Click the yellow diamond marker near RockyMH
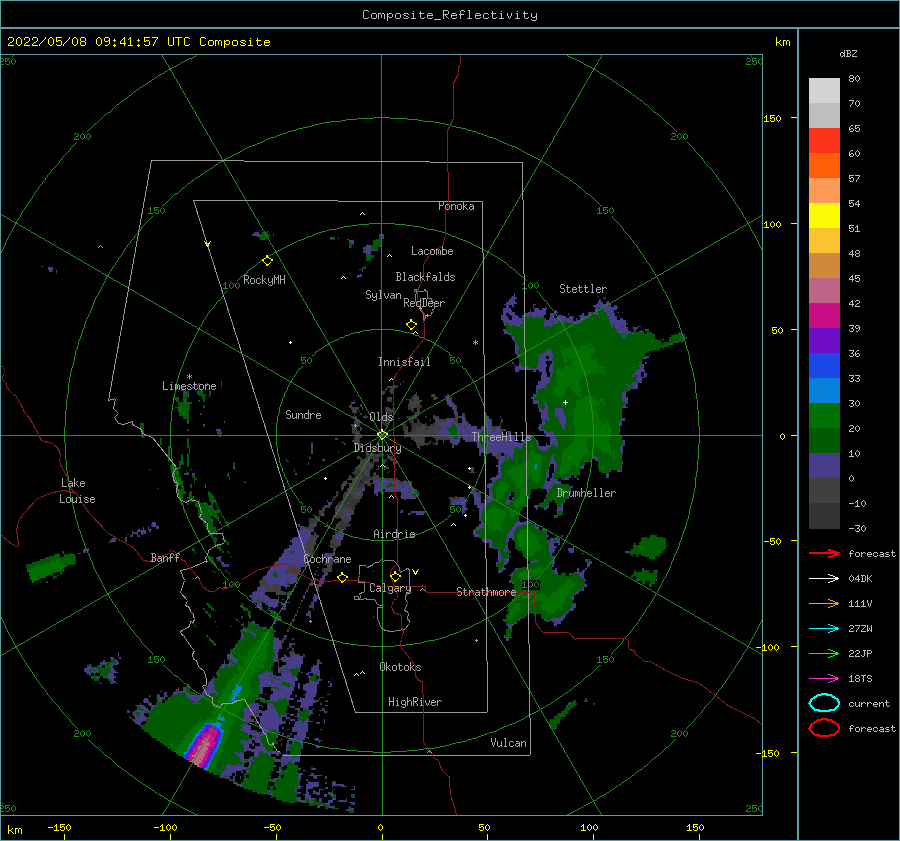 click(267, 261)
